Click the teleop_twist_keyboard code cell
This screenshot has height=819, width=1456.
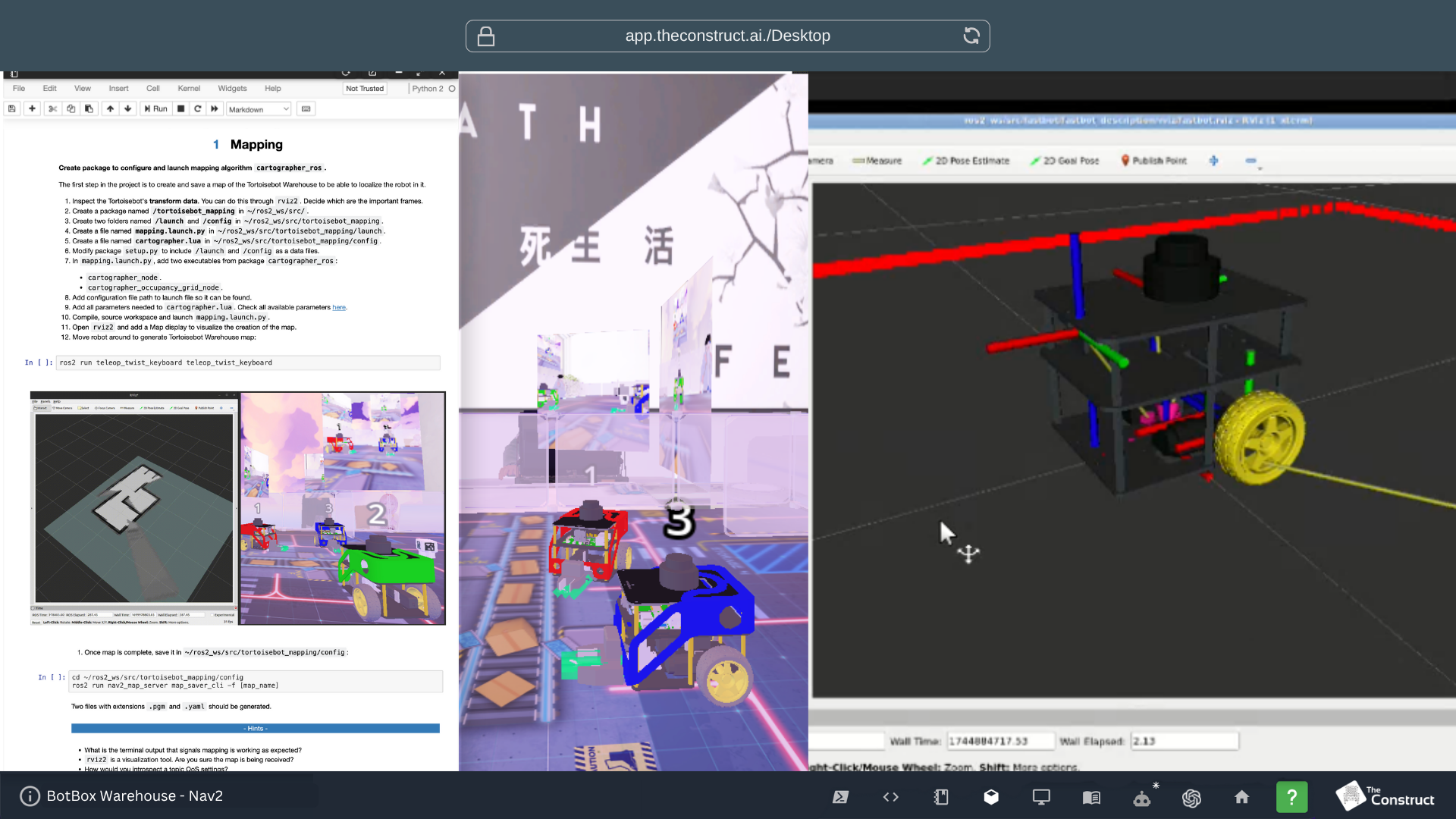coord(248,363)
